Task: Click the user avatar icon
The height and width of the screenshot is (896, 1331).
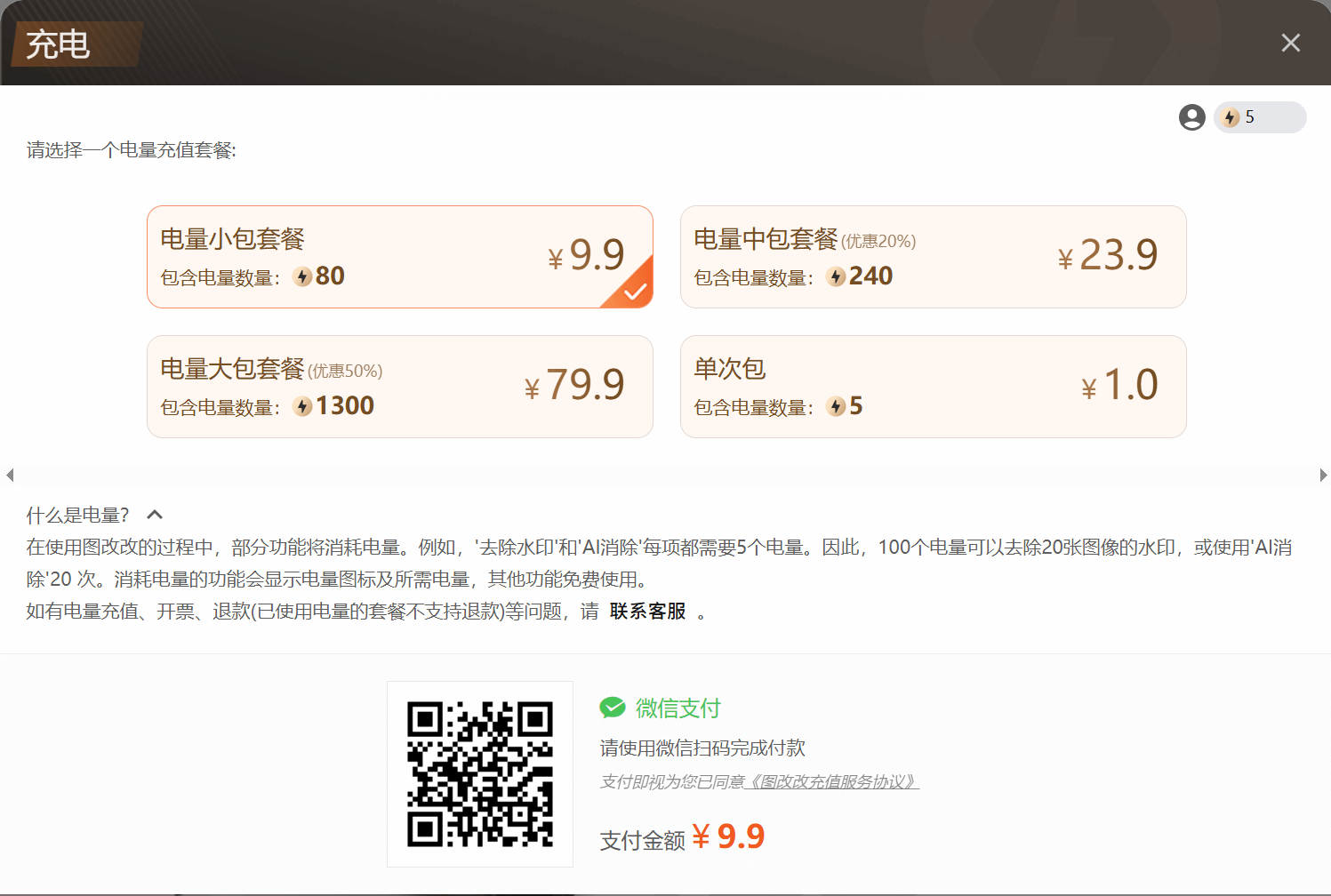Action: 1191,116
